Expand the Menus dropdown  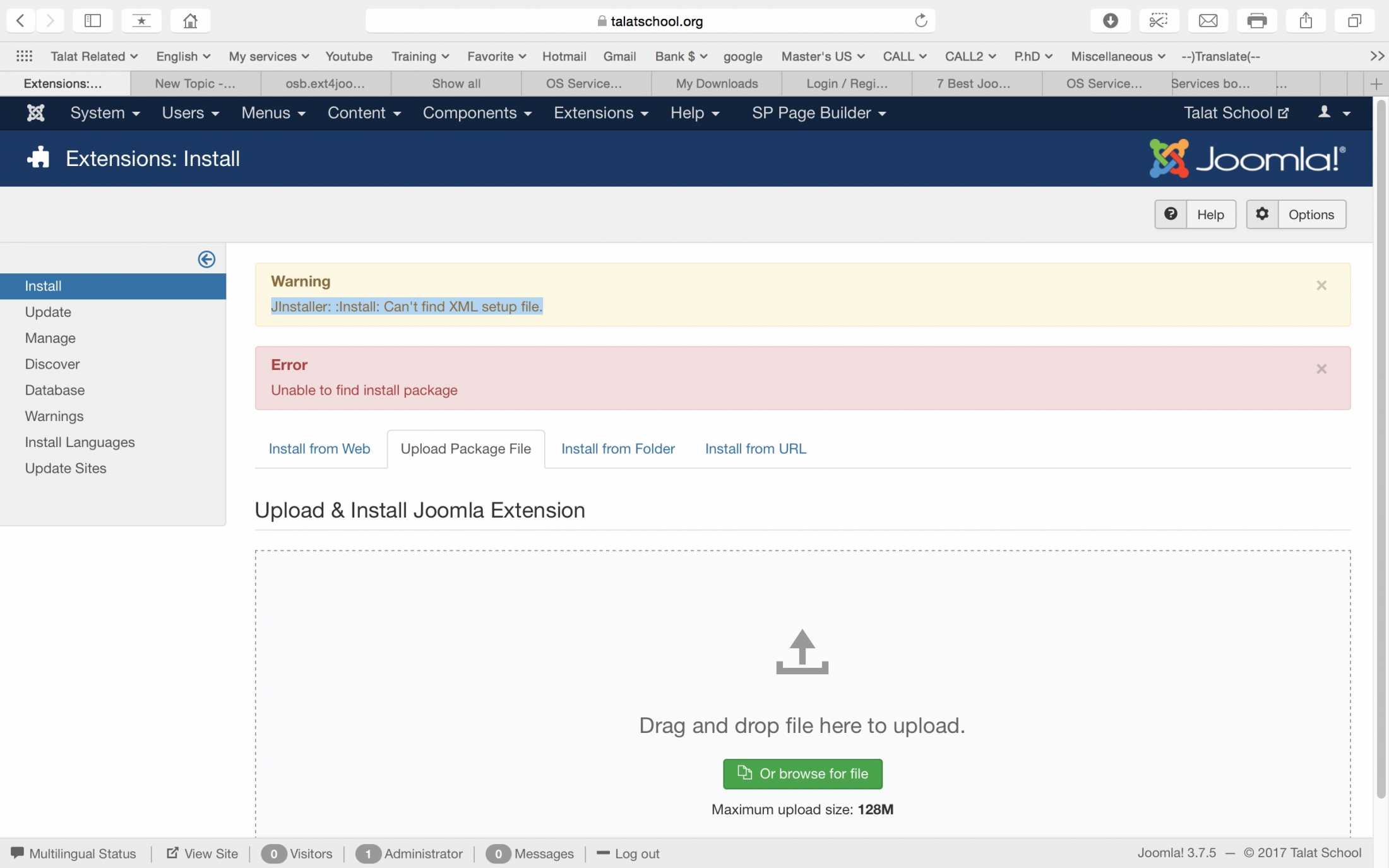[273, 113]
